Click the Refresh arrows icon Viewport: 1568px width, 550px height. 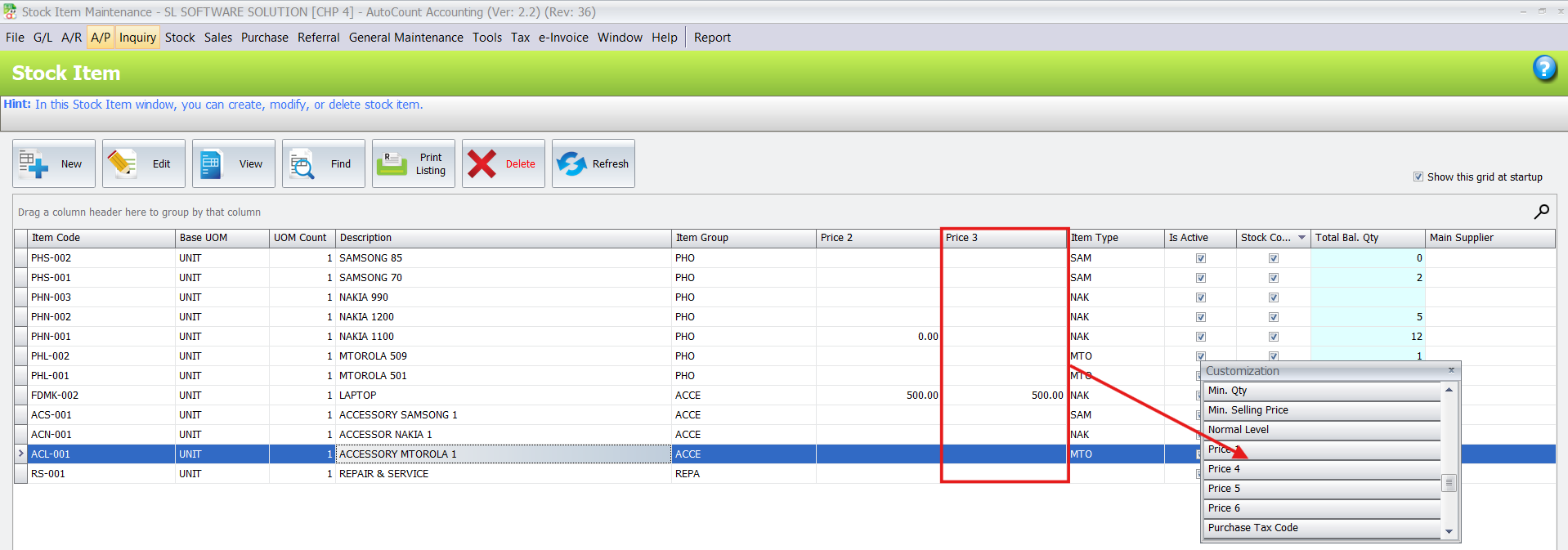coord(571,163)
